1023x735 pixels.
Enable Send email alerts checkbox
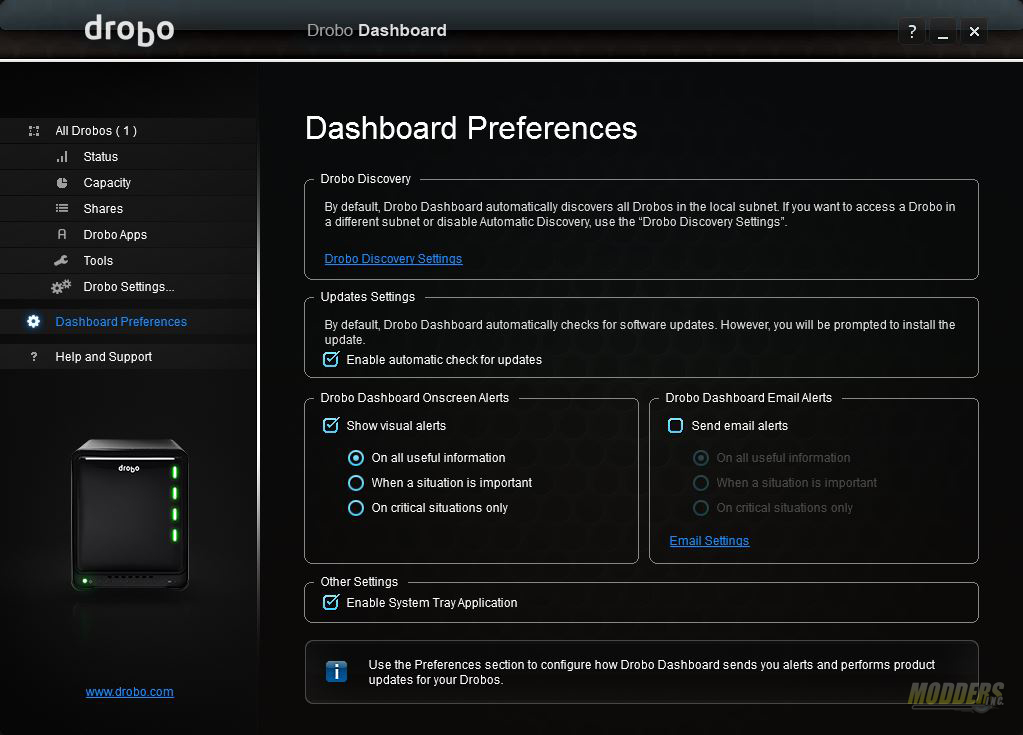[x=675, y=426]
